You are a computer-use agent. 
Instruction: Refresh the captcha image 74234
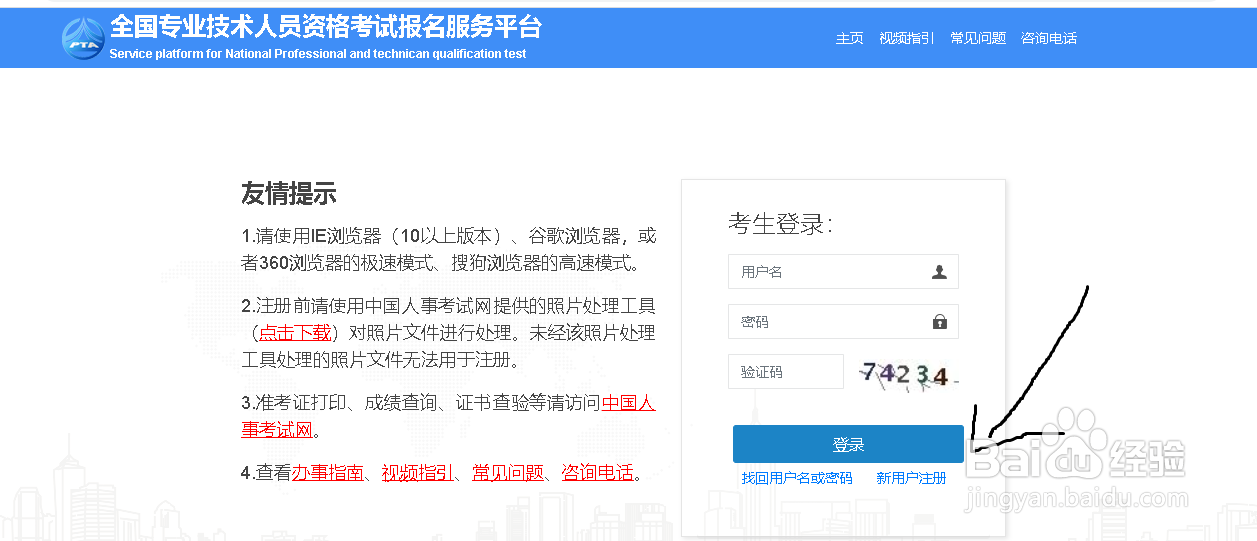(907, 373)
